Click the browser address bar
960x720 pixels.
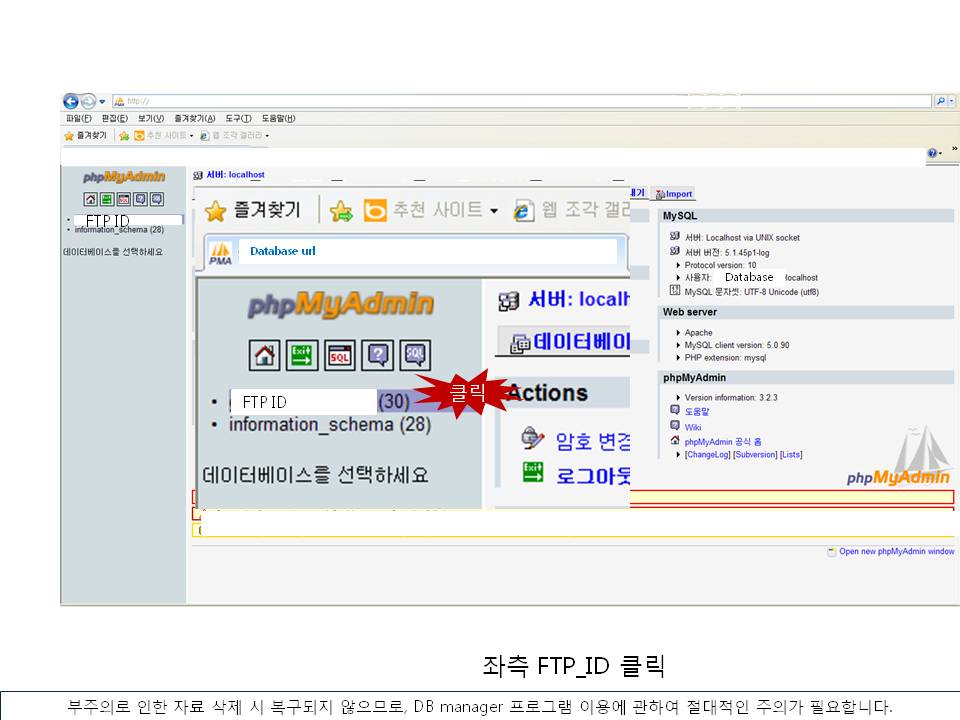point(520,101)
